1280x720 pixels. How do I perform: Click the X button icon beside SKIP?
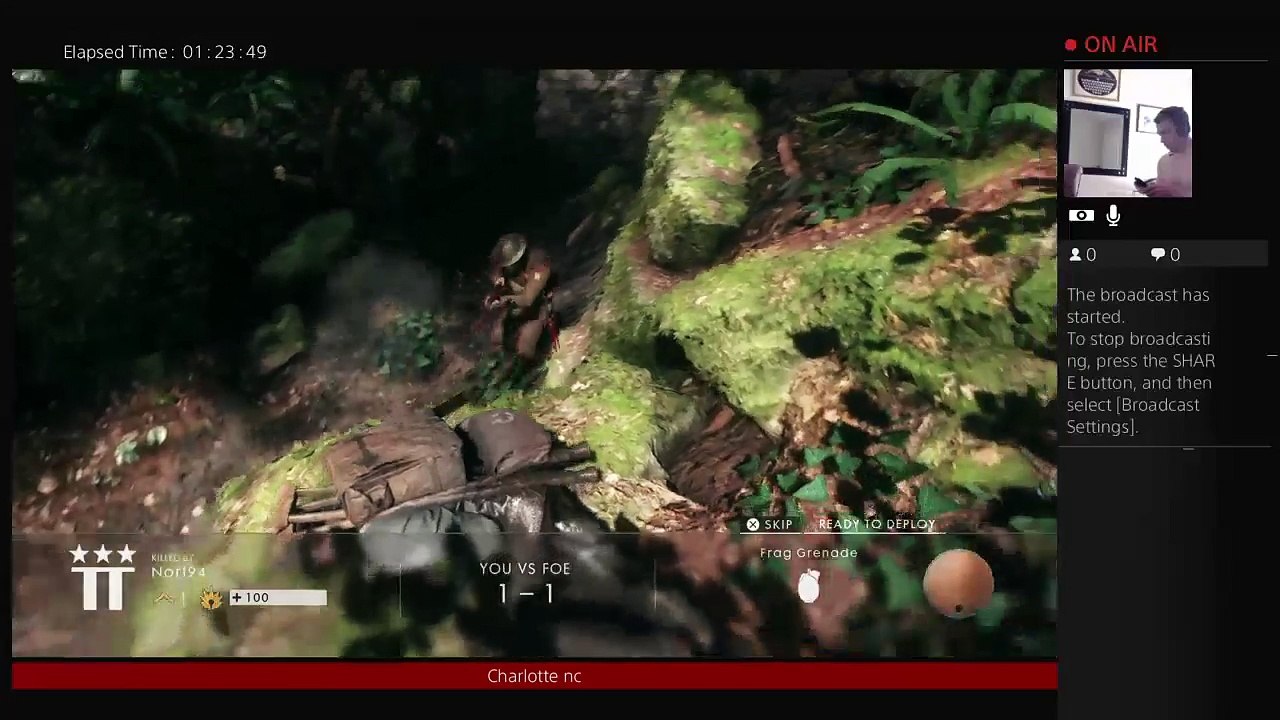pyautogui.click(x=753, y=524)
